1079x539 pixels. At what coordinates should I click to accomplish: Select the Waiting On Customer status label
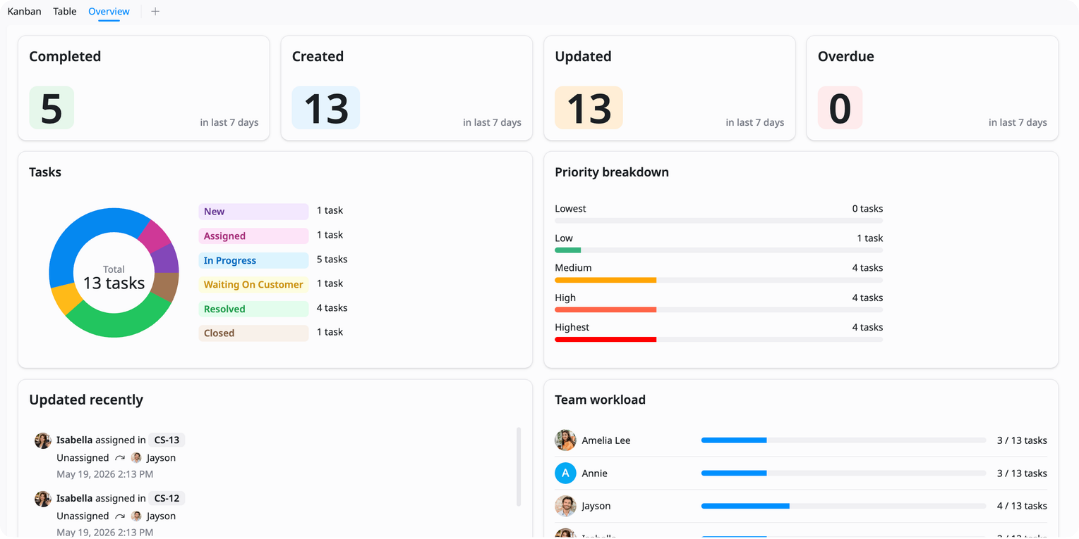[x=253, y=284]
